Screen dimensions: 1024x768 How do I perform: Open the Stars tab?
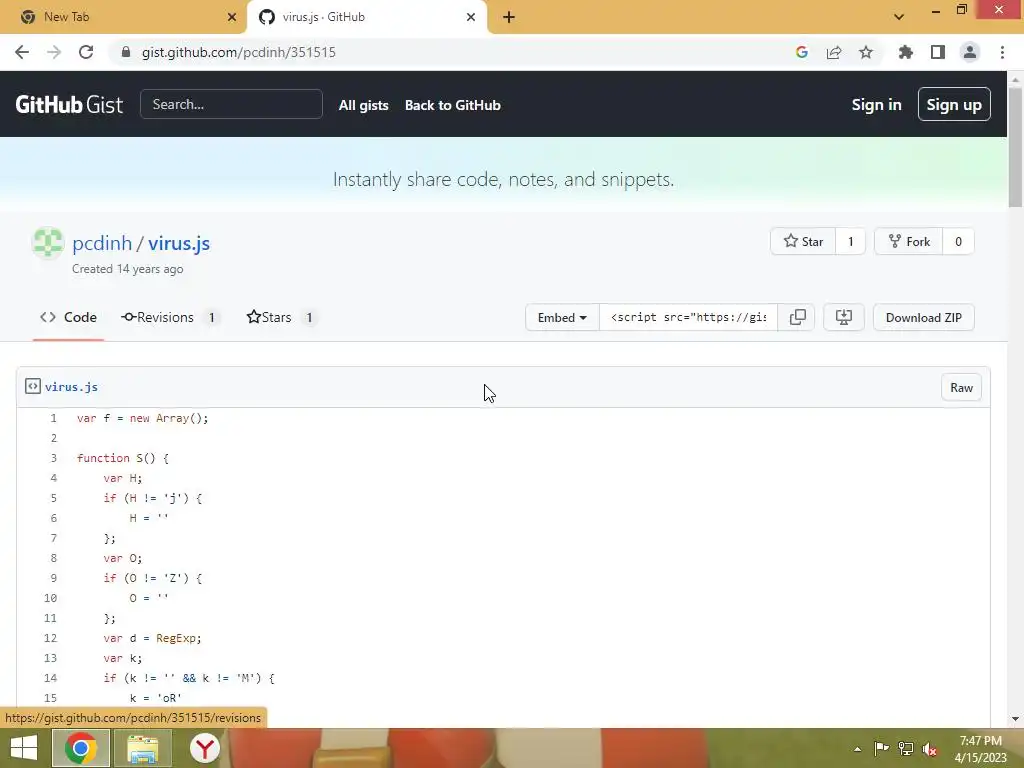pos(281,317)
